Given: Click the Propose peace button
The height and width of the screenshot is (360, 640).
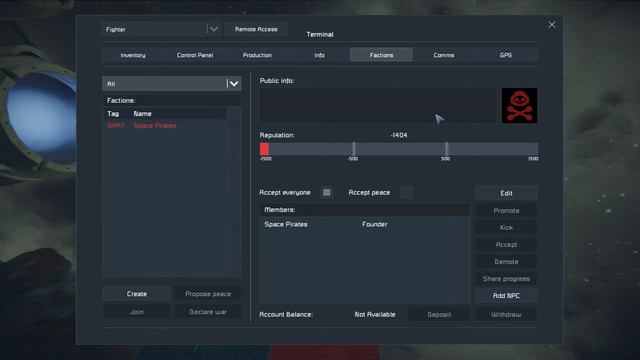Looking at the screenshot, I should pyautogui.click(x=208, y=294).
